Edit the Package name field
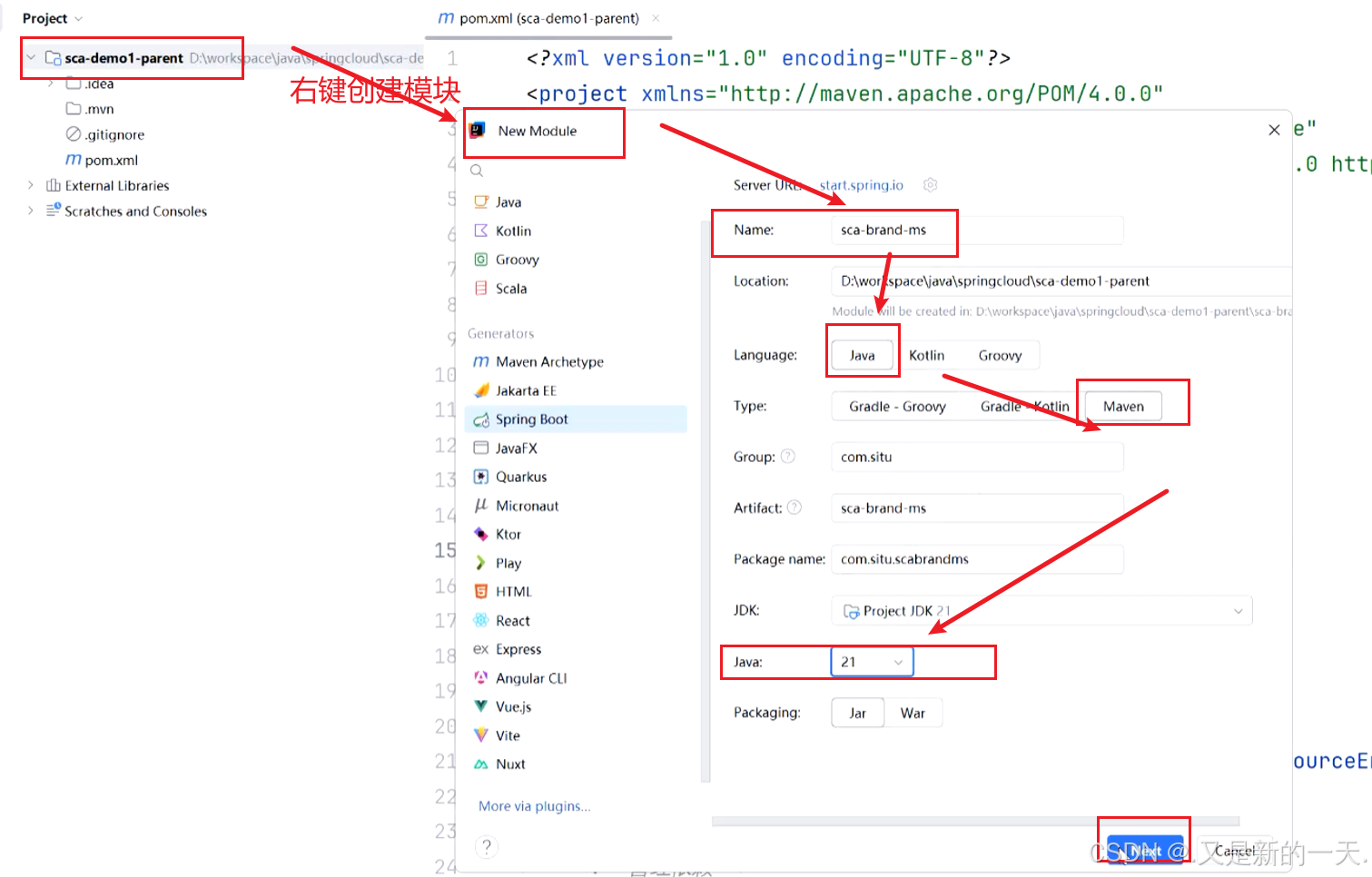 pyautogui.click(x=977, y=559)
